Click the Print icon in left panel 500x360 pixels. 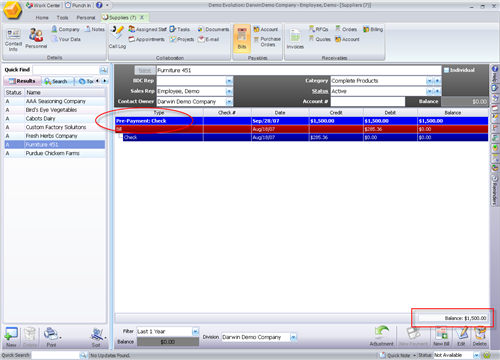click(51, 337)
